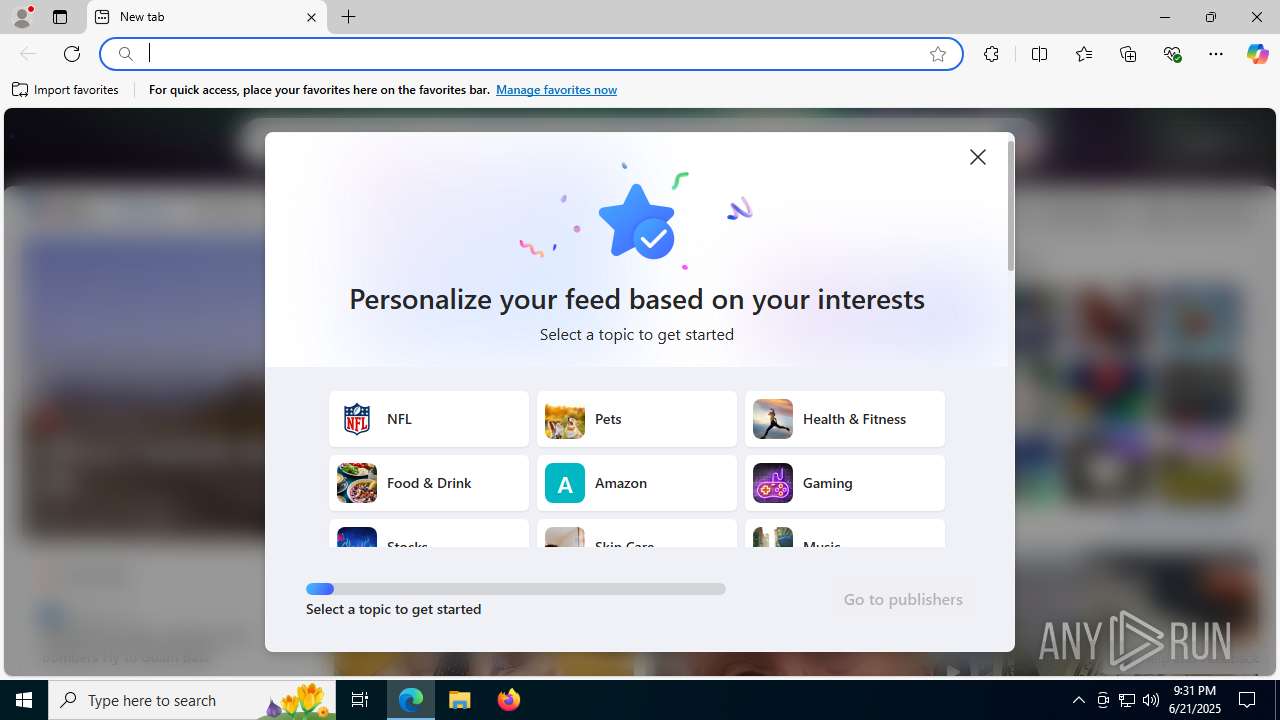Image resolution: width=1280 pixels, height=720 pixels.
Task: Select the NFL topic
Action: [x=429, y=419]
